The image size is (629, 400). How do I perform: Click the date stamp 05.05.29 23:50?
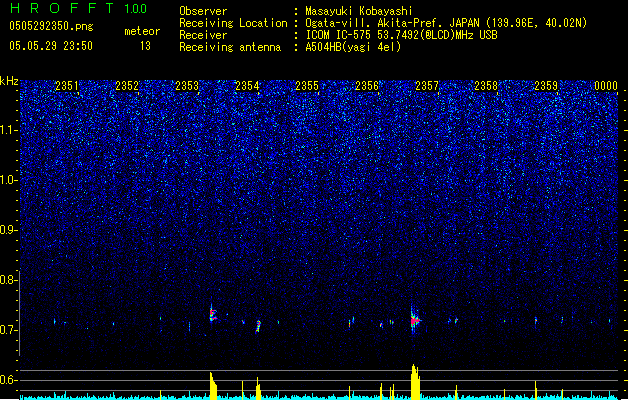coord(51,46)
